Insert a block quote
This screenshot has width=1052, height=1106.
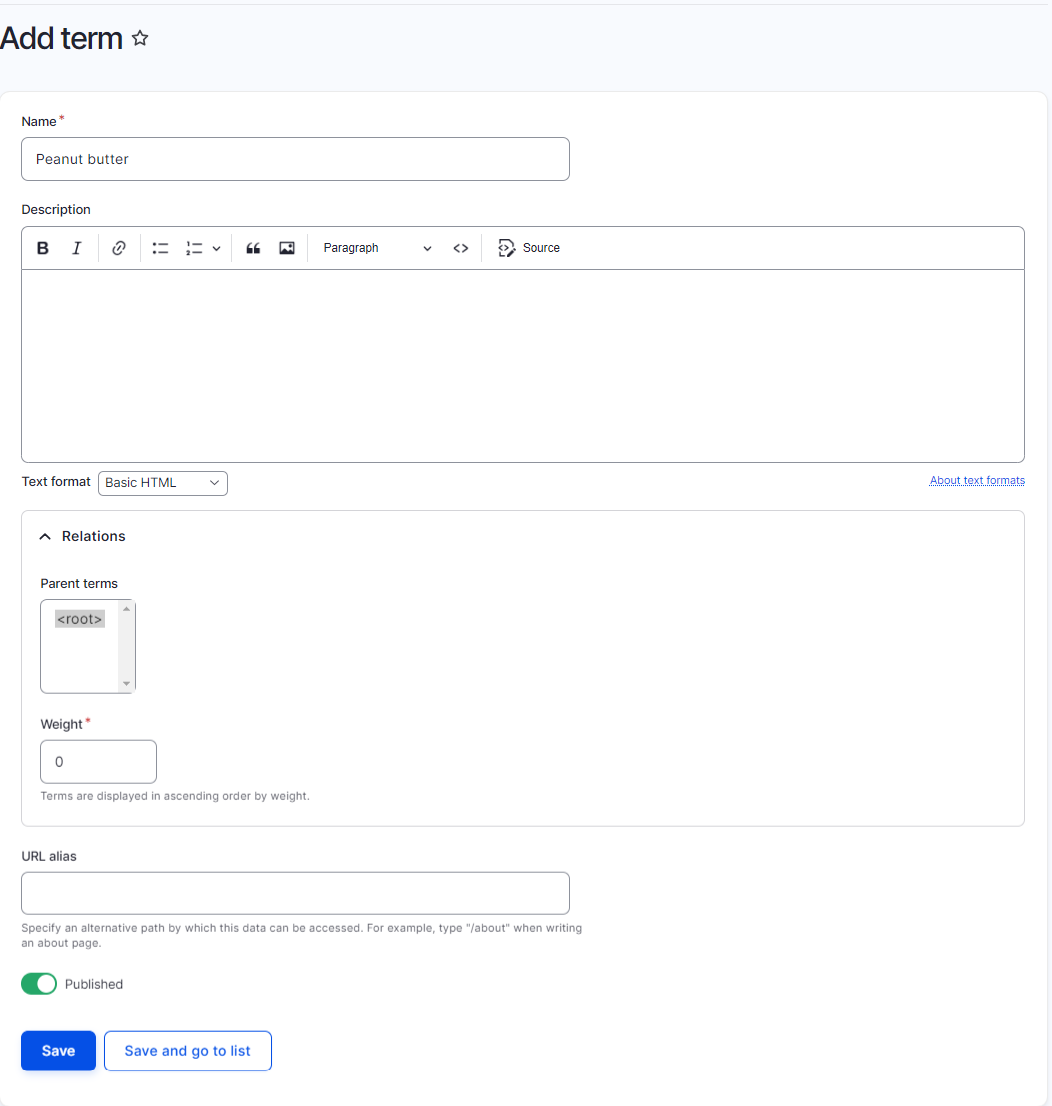pyautogui.click(x=252, y=247)
